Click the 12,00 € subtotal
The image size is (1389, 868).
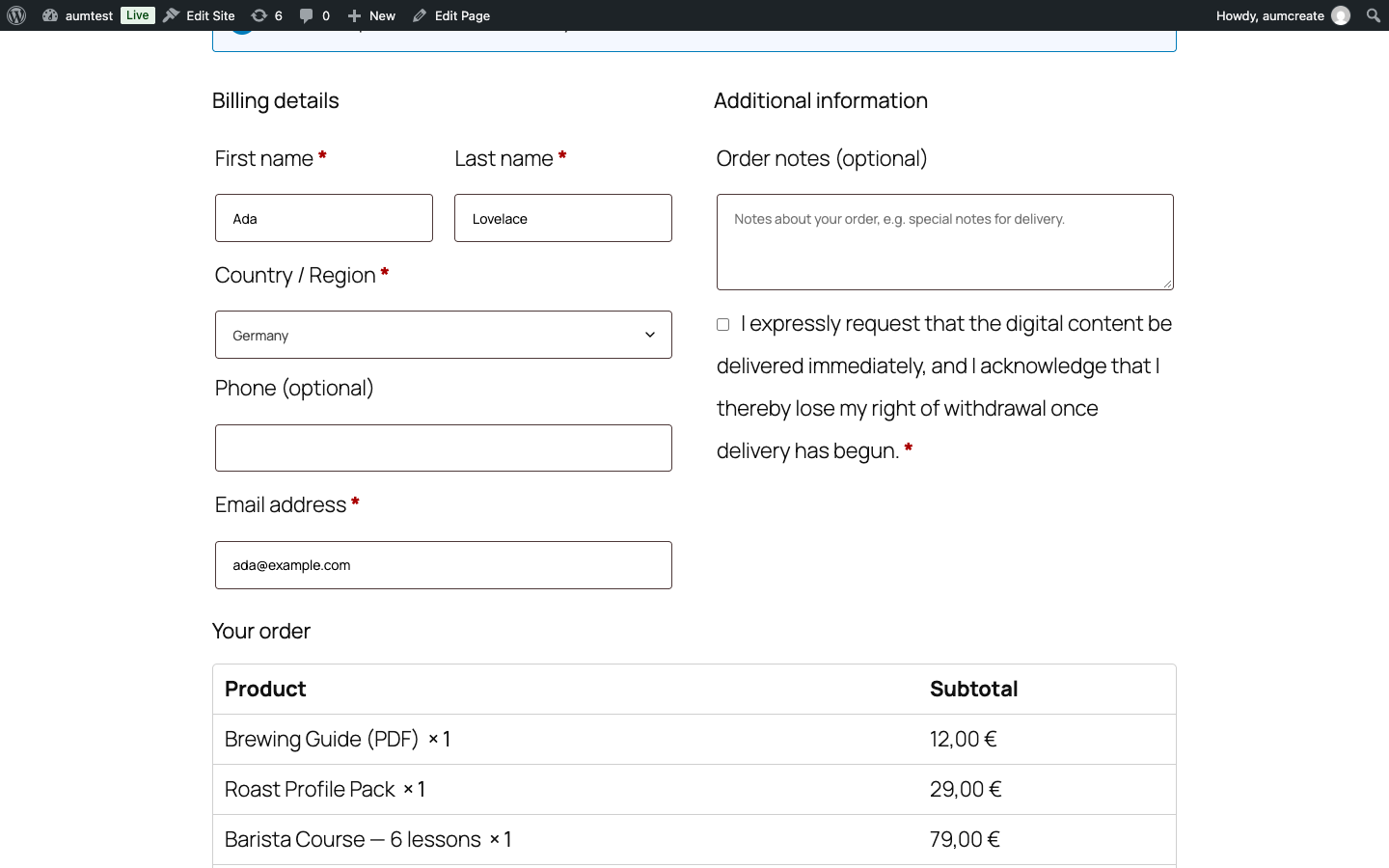pos(963,740)
